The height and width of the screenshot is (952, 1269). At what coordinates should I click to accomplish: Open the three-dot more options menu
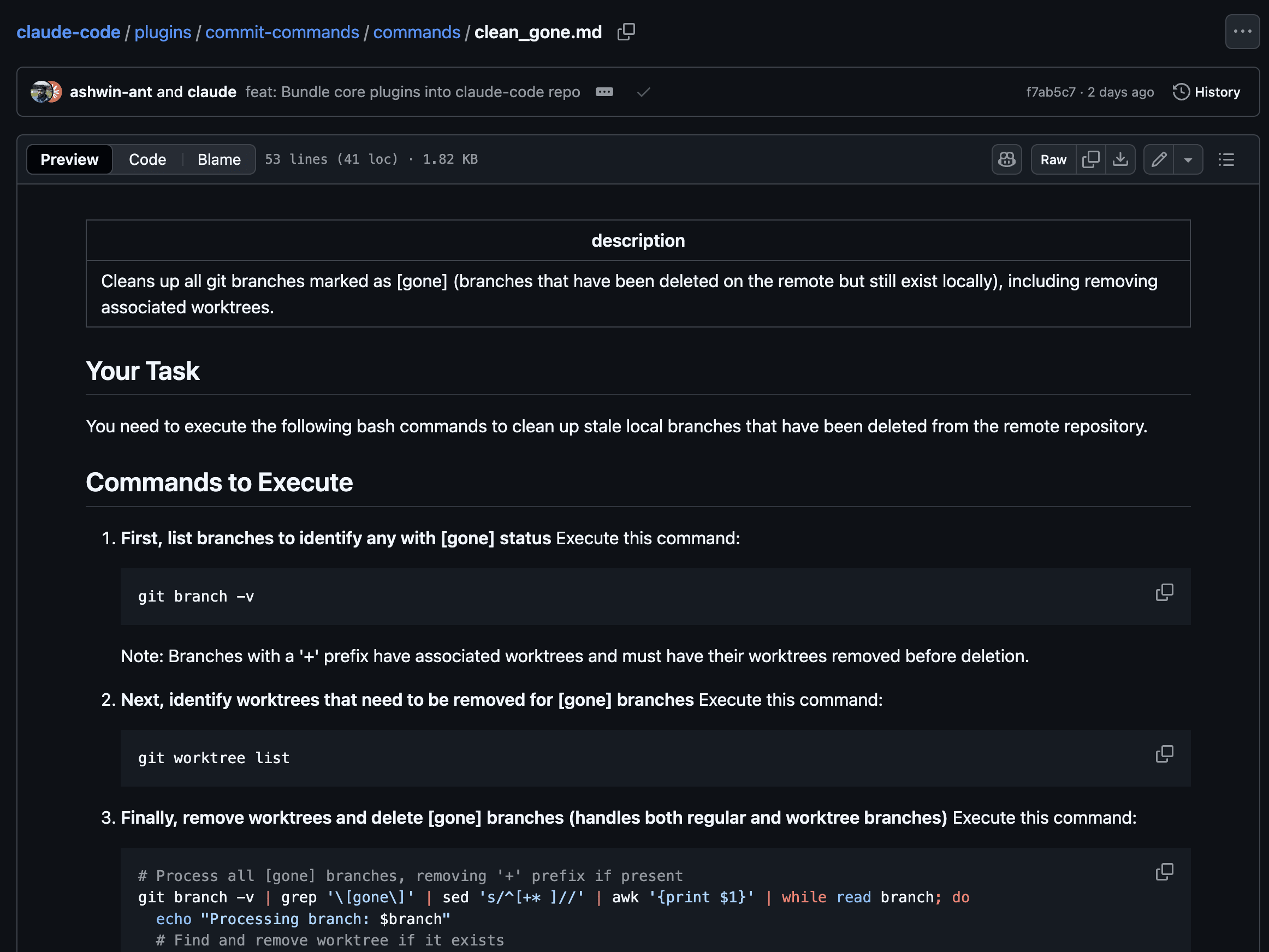[x=1242, y=32]
